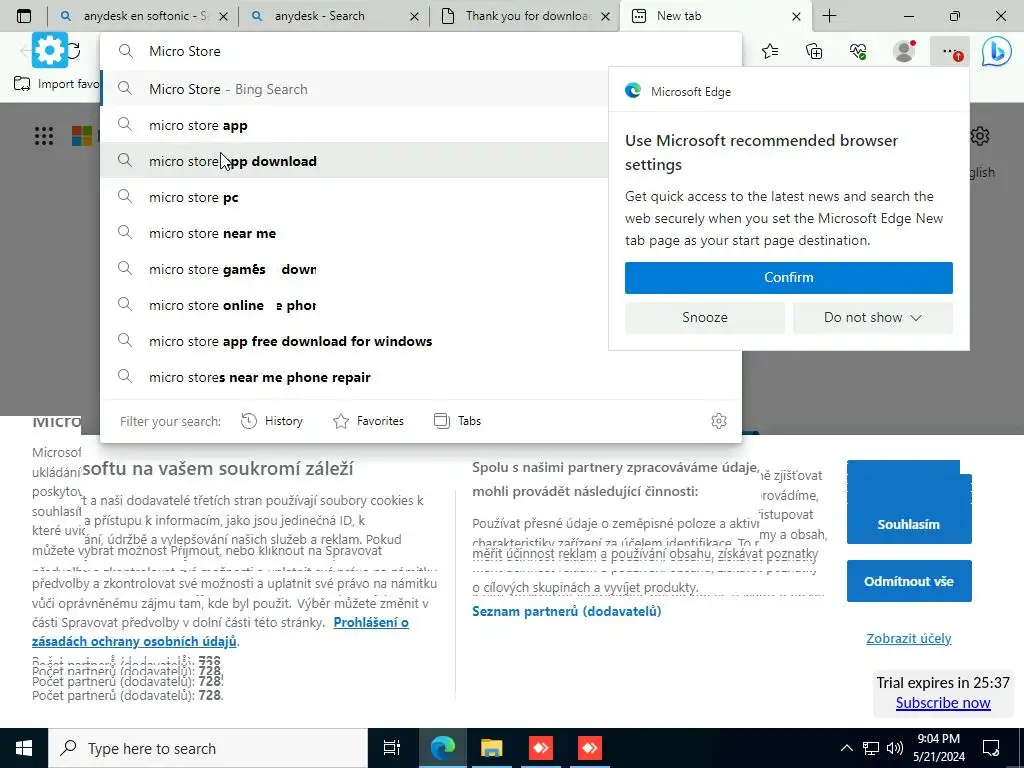Open File Explorer from the taskbar
The image size is (1024, 768).
[491, 748]
